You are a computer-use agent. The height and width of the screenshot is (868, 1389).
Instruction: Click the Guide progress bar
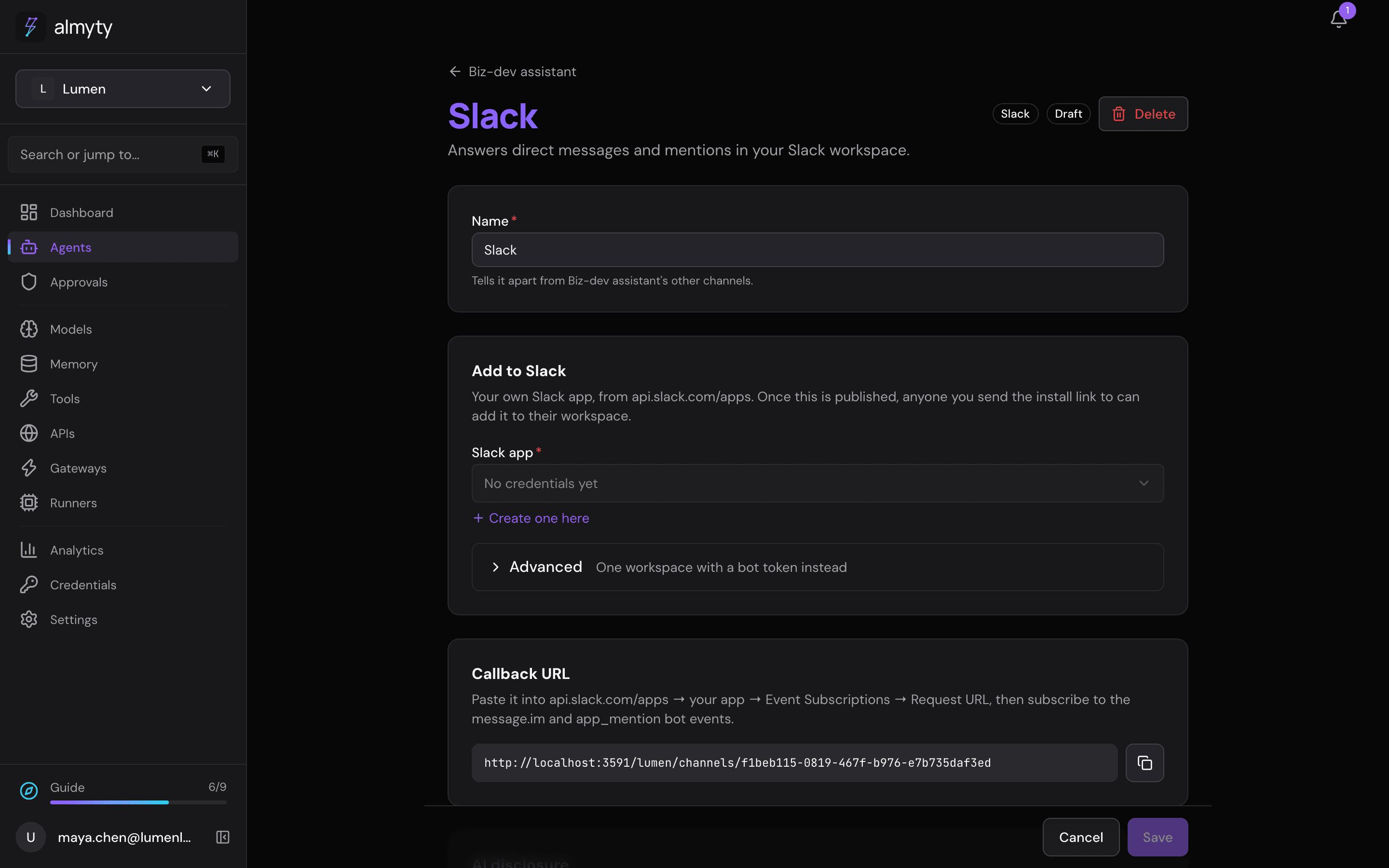click(138, 802)
